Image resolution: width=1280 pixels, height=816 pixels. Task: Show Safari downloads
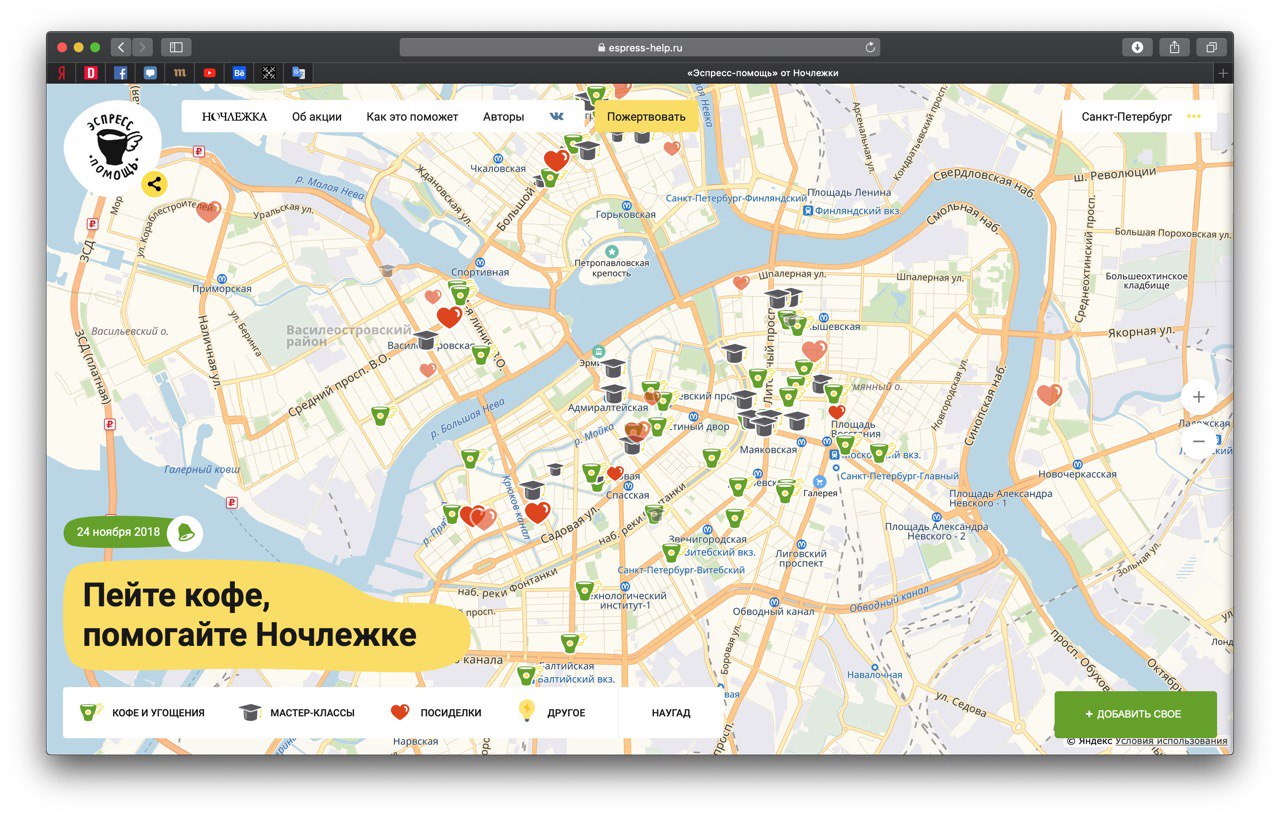[1137, 47]
